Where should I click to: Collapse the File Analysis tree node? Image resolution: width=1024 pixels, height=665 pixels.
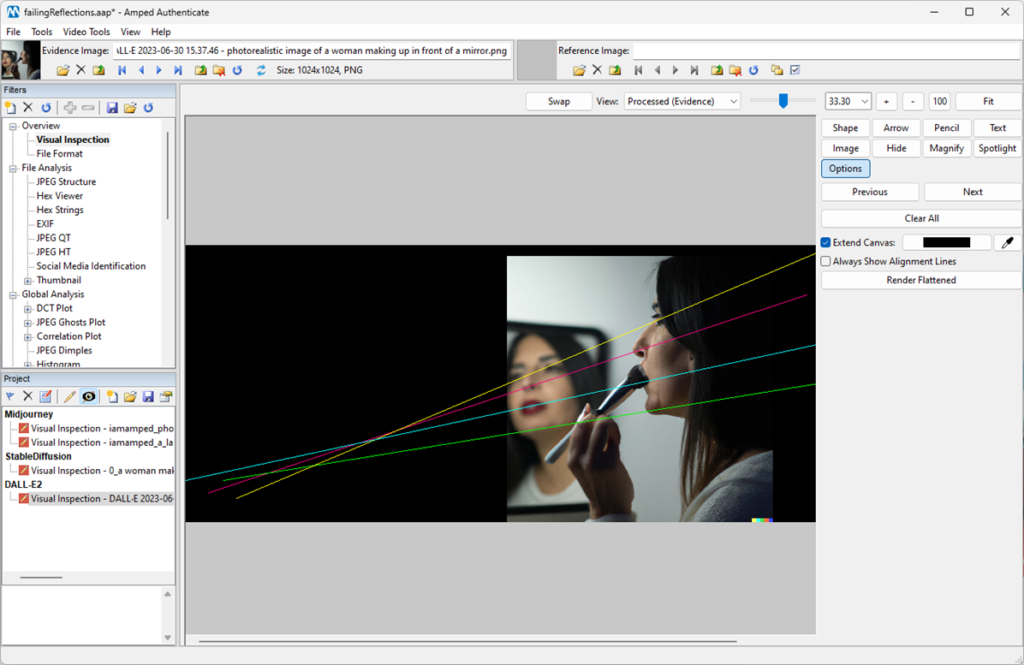pyautogui.click(x=12, y=169)
